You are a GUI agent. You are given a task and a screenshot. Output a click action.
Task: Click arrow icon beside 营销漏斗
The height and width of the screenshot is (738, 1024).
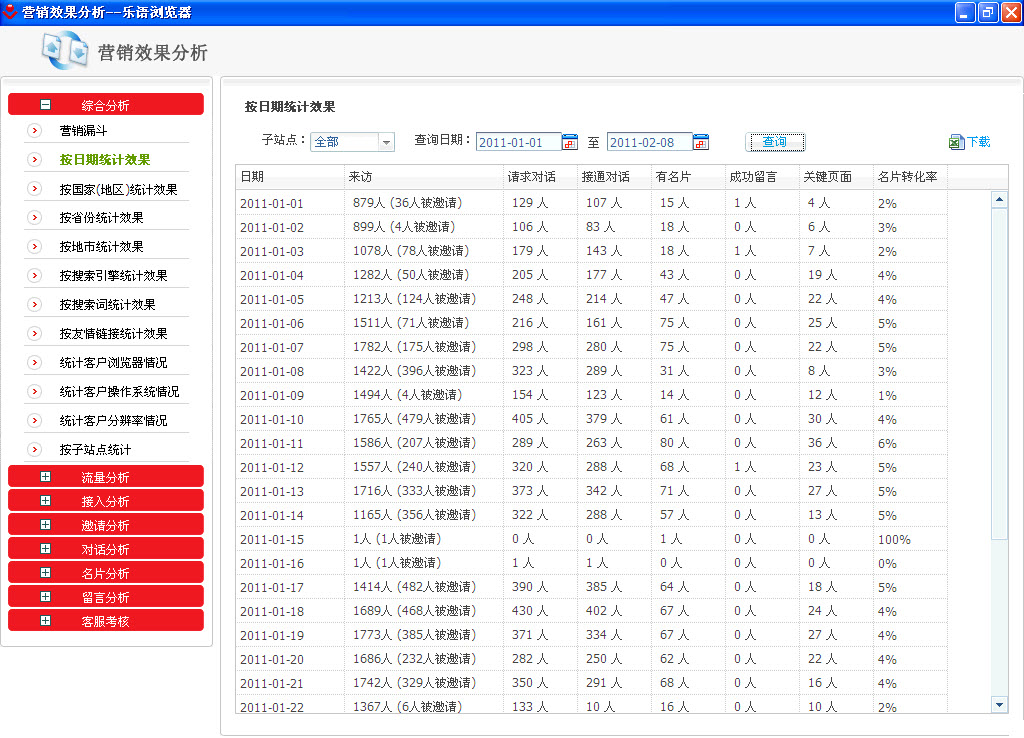[x=35, y=131]
